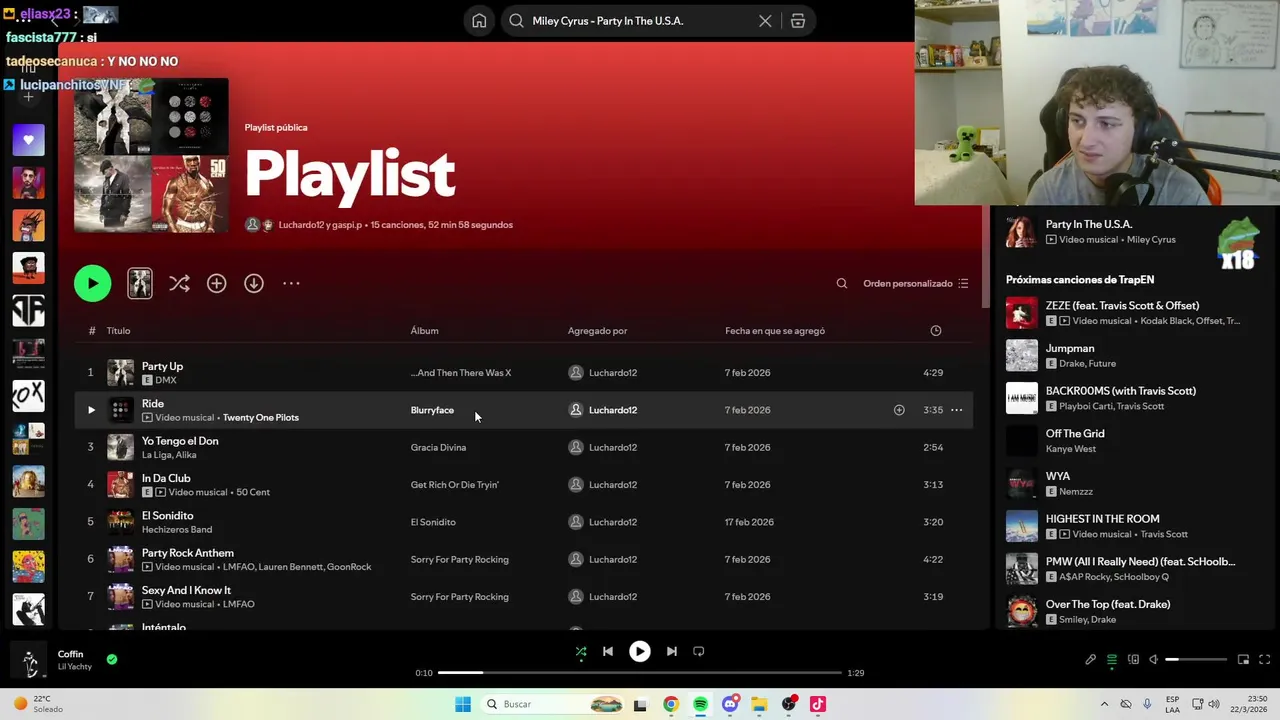Enter full screen mode icon
Image resolution: width=1280 pixels, height=720 pixels.
(x=1264, y=660)
